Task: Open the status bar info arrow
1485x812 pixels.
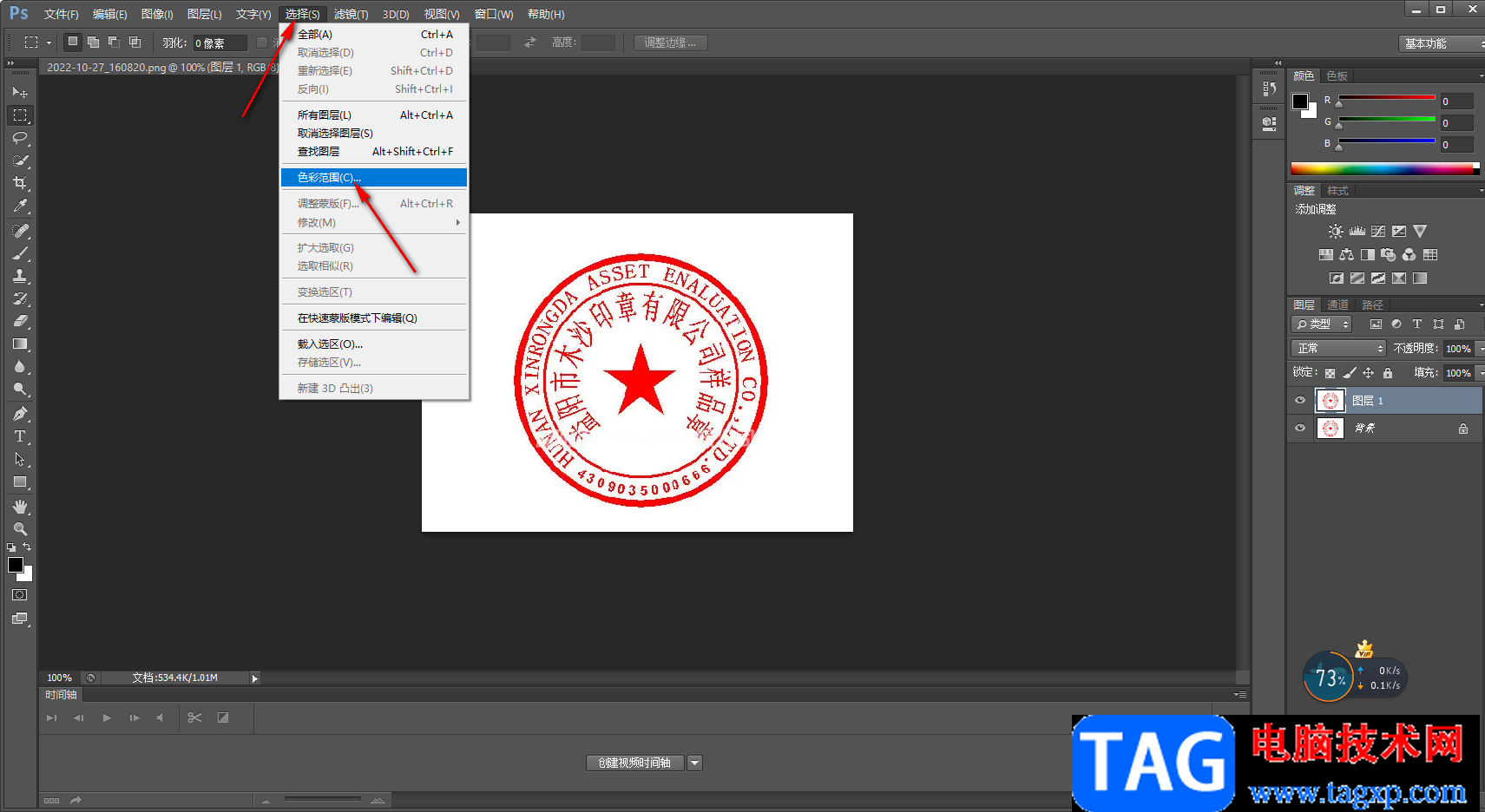Action: [254, 678]
